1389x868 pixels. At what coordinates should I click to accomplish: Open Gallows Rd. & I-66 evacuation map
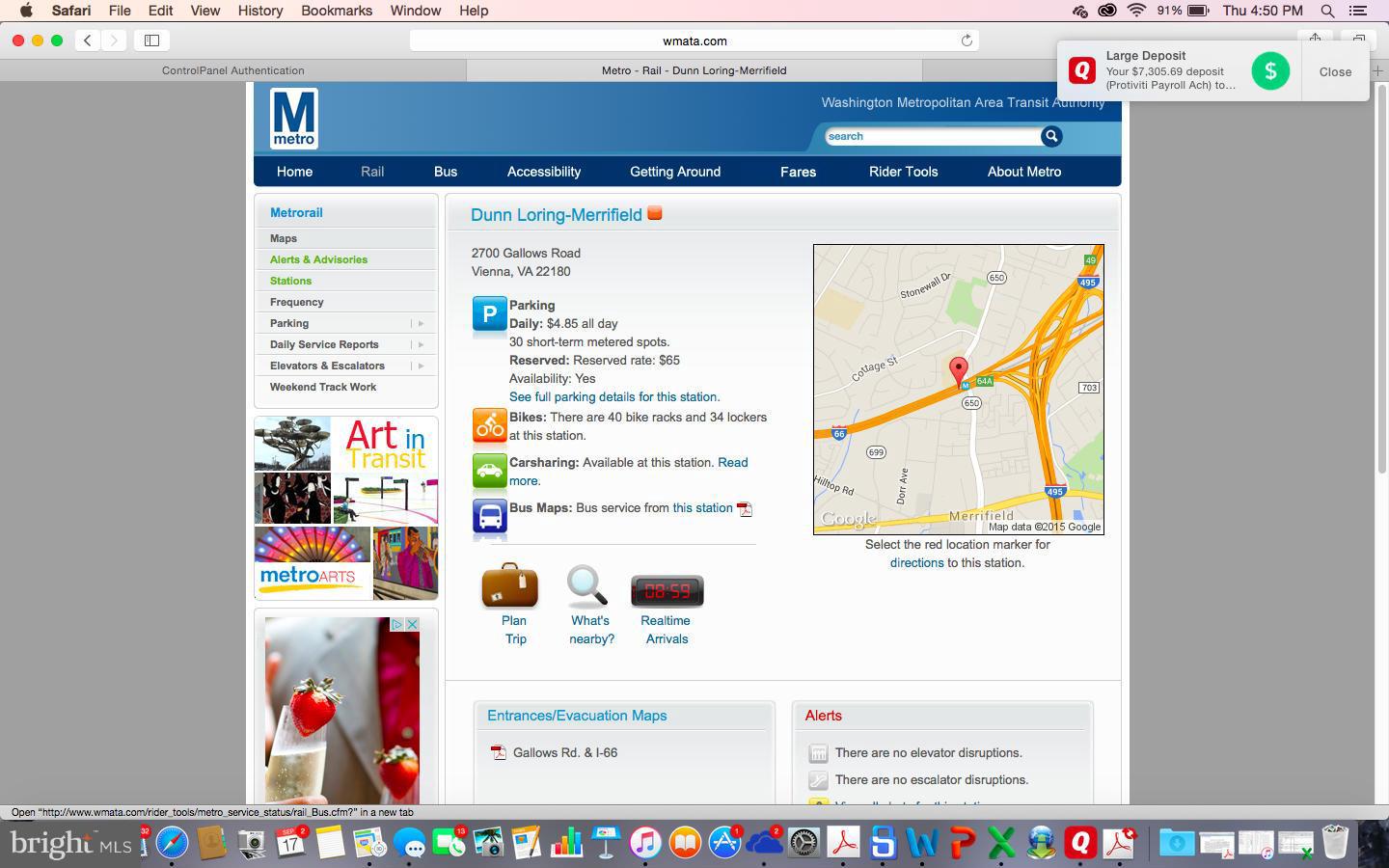(x=565, y=752)
